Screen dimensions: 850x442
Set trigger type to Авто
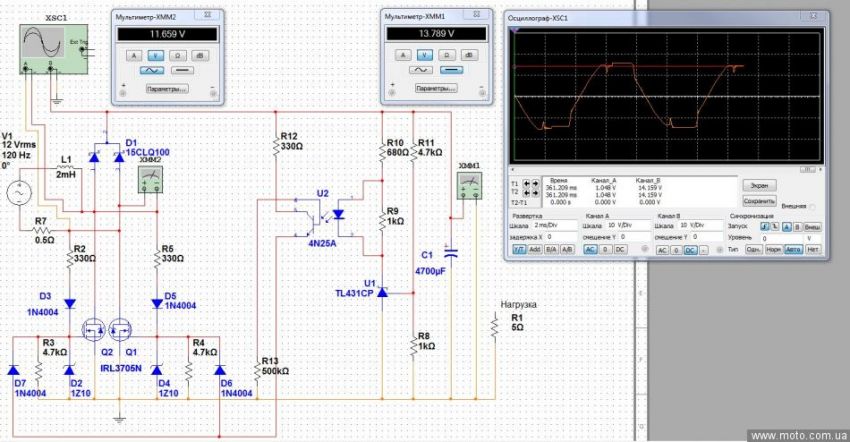click(x=795, y=248)
